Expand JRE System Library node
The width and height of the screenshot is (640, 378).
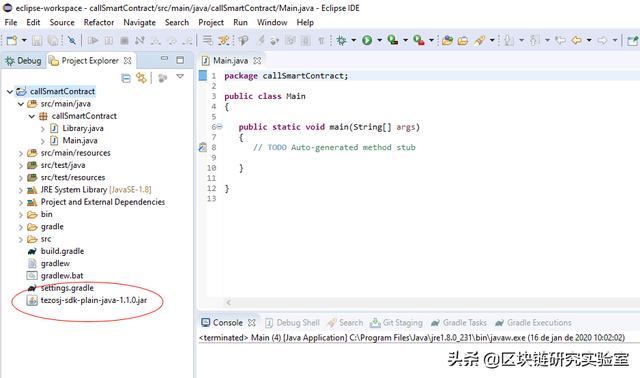point(21,190)
